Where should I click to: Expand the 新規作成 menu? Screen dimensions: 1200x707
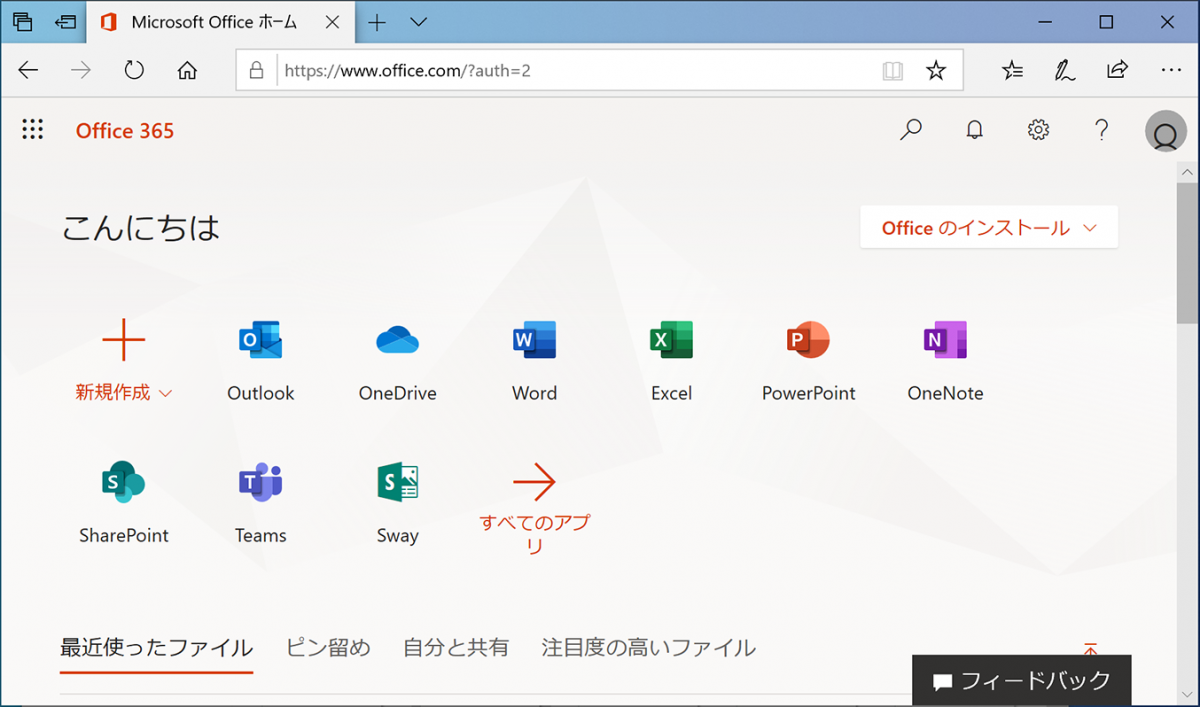coord(124,360)
